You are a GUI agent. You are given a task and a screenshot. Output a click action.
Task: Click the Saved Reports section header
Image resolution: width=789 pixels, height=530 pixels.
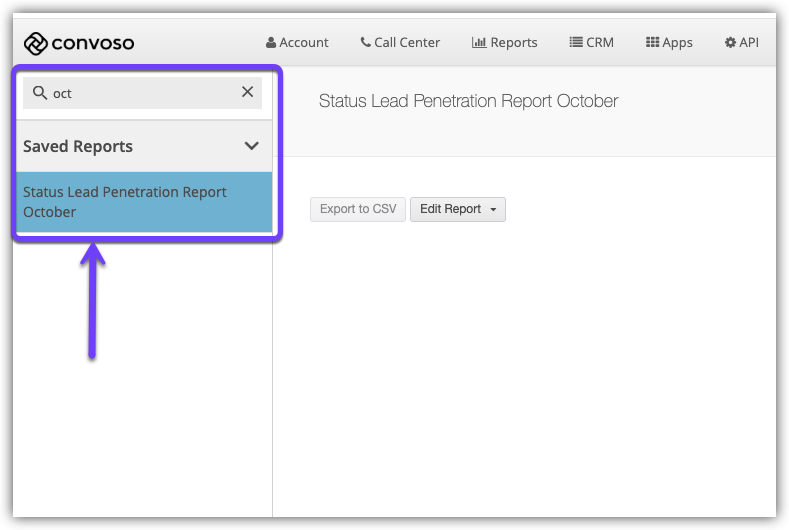[x=78, y=146]
